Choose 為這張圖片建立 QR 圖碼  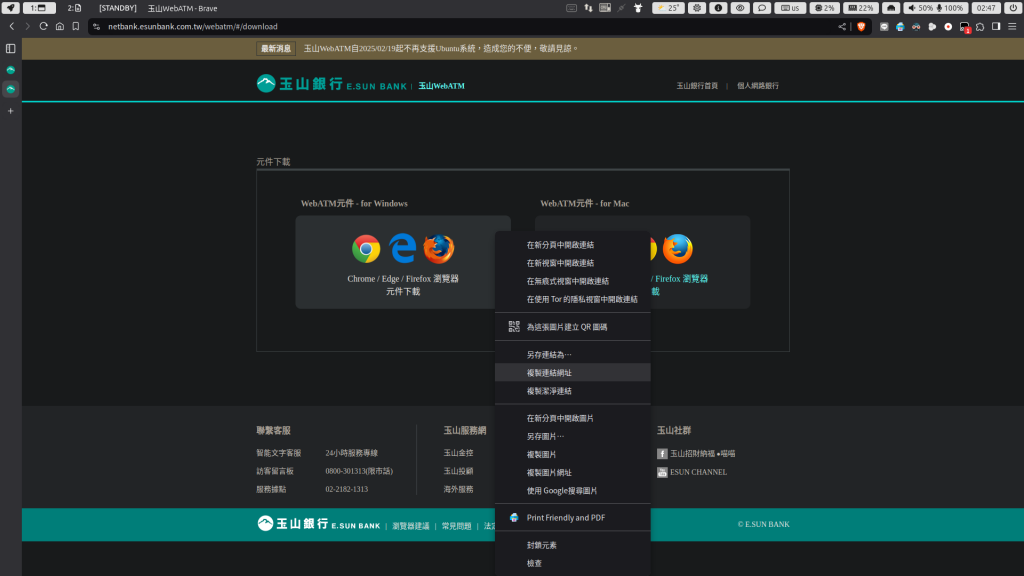[573, 327]
